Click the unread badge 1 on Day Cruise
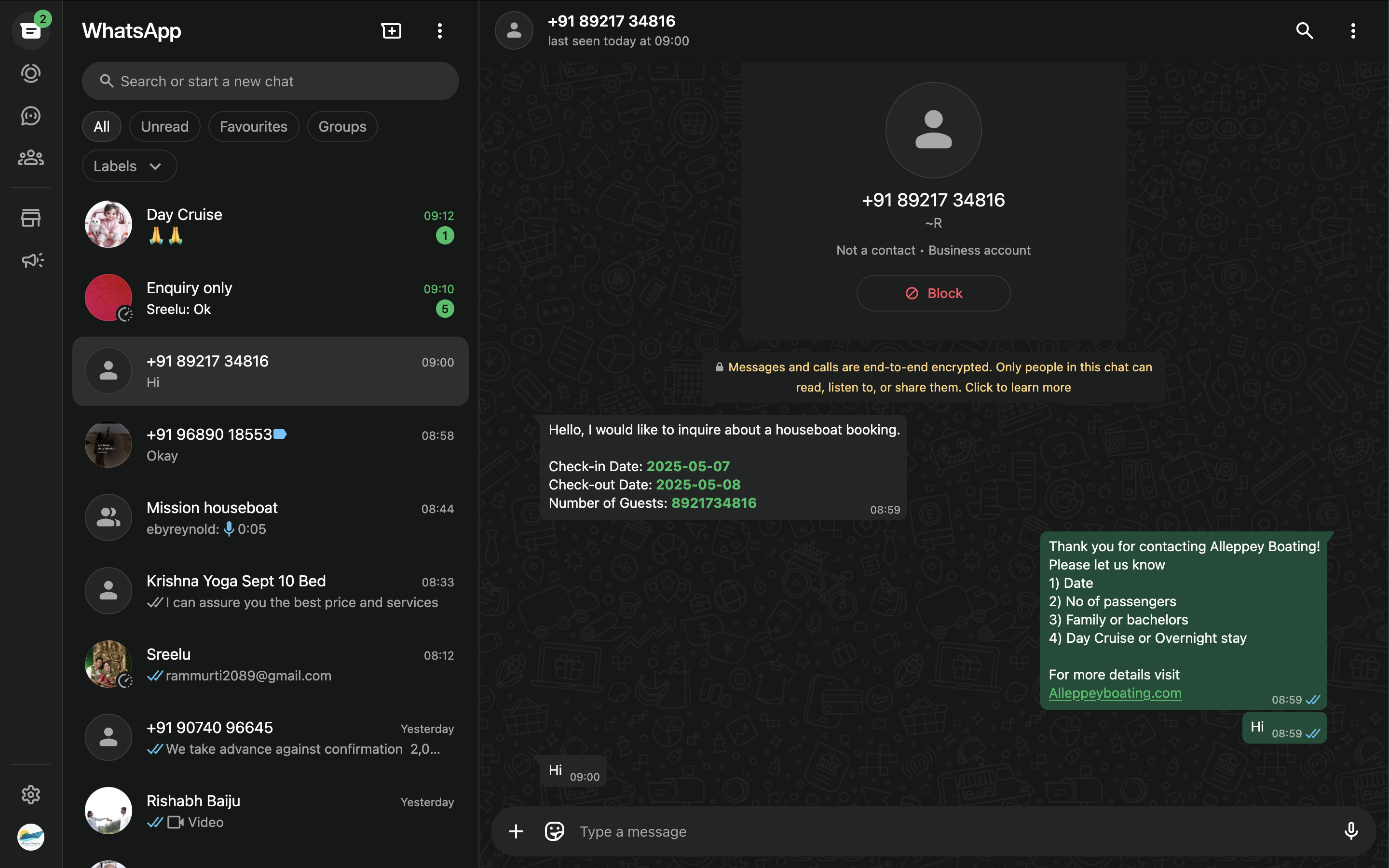1389x868 pixels. pos(445,235)
